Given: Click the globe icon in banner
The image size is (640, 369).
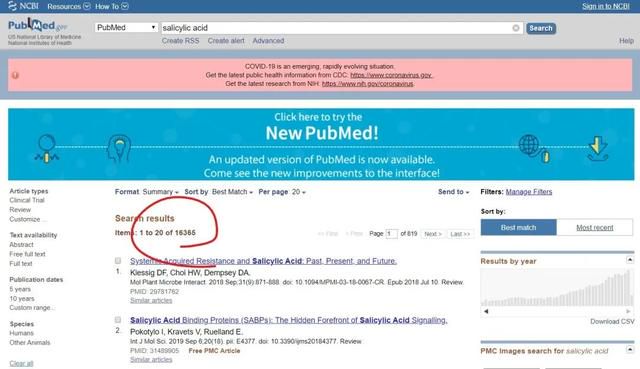Looking at the screenshot, I should [x=529, y=145].
